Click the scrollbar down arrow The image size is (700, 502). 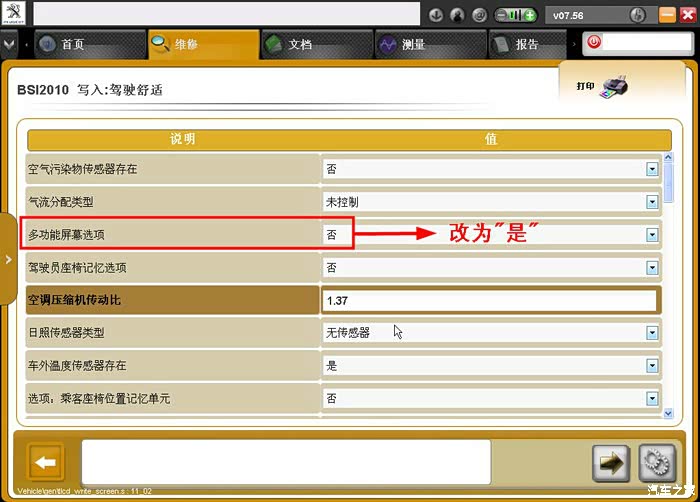tap(668, 413)
